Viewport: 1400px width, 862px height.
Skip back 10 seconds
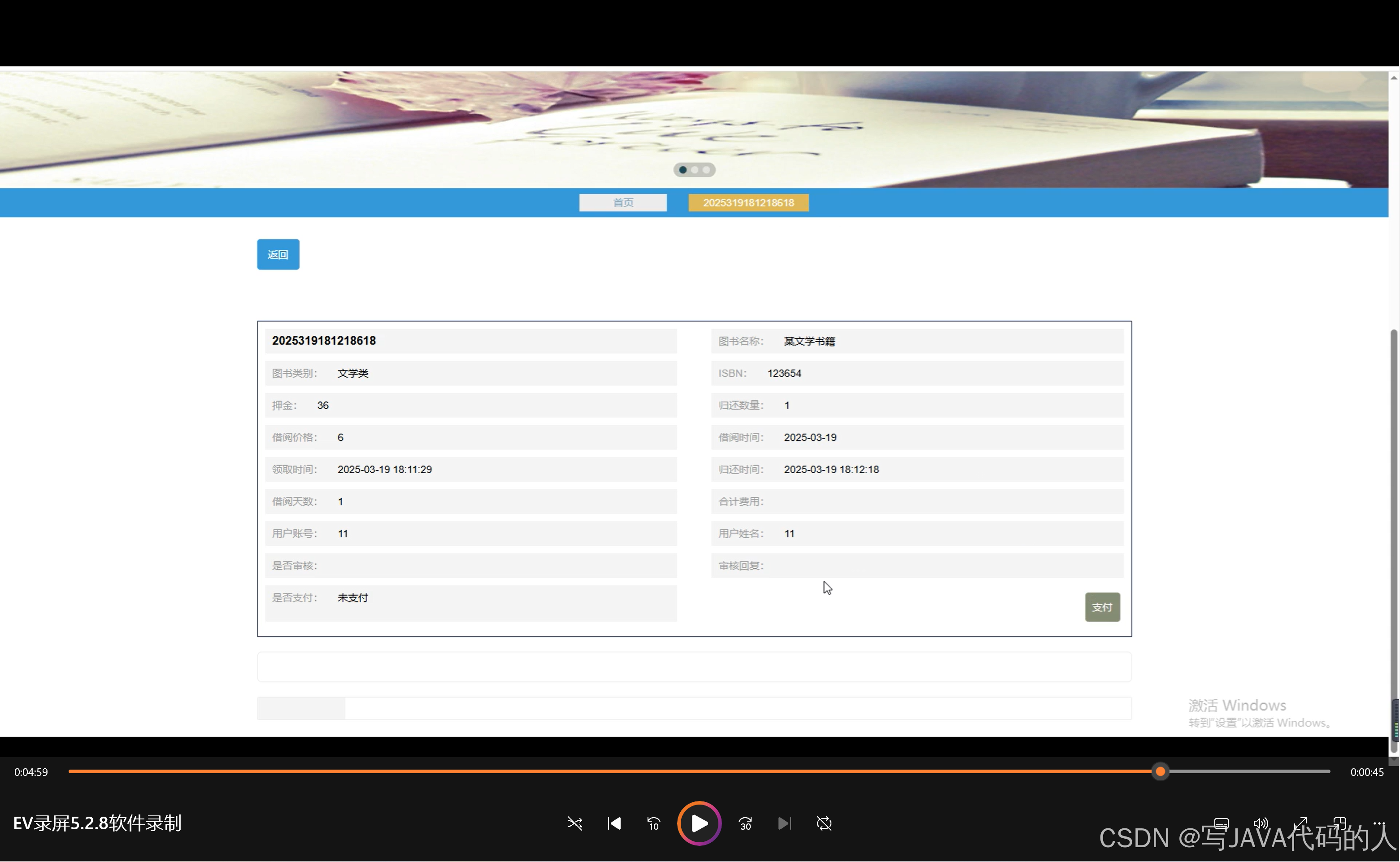[653, 823]
